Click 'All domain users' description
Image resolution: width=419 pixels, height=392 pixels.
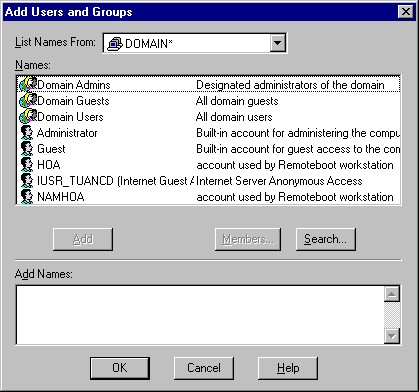(234, 117)
